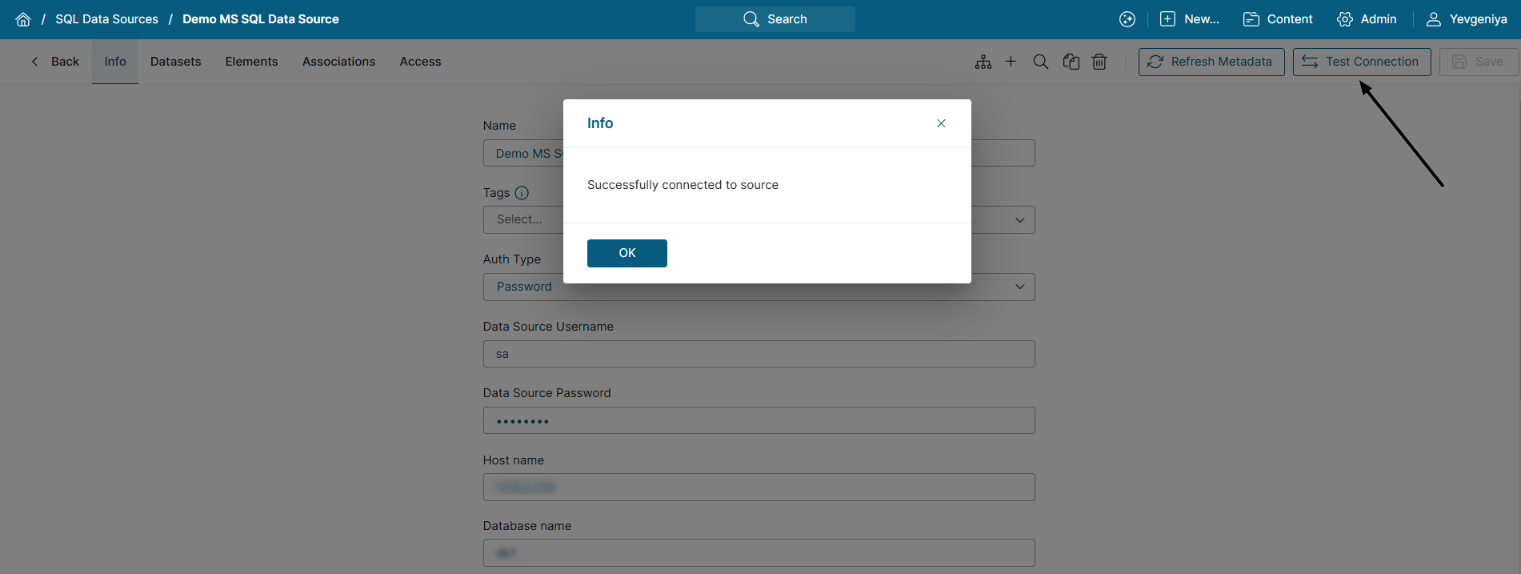The height and width of the screenshot is (574, 1521).
Task: Open the Associations tab
Action: pyautogui.click(x=339, y=62)
